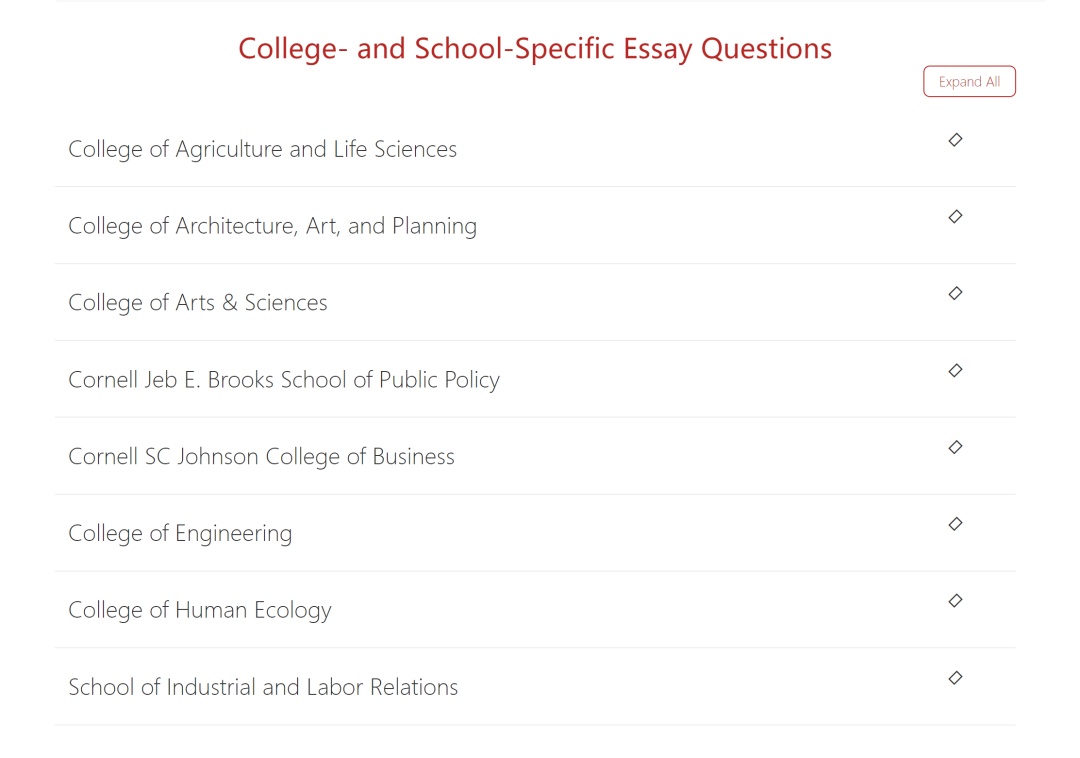This screenshot has width=1080, height=758.
Task: Click the Expand All button
Action: coord(969,82)
